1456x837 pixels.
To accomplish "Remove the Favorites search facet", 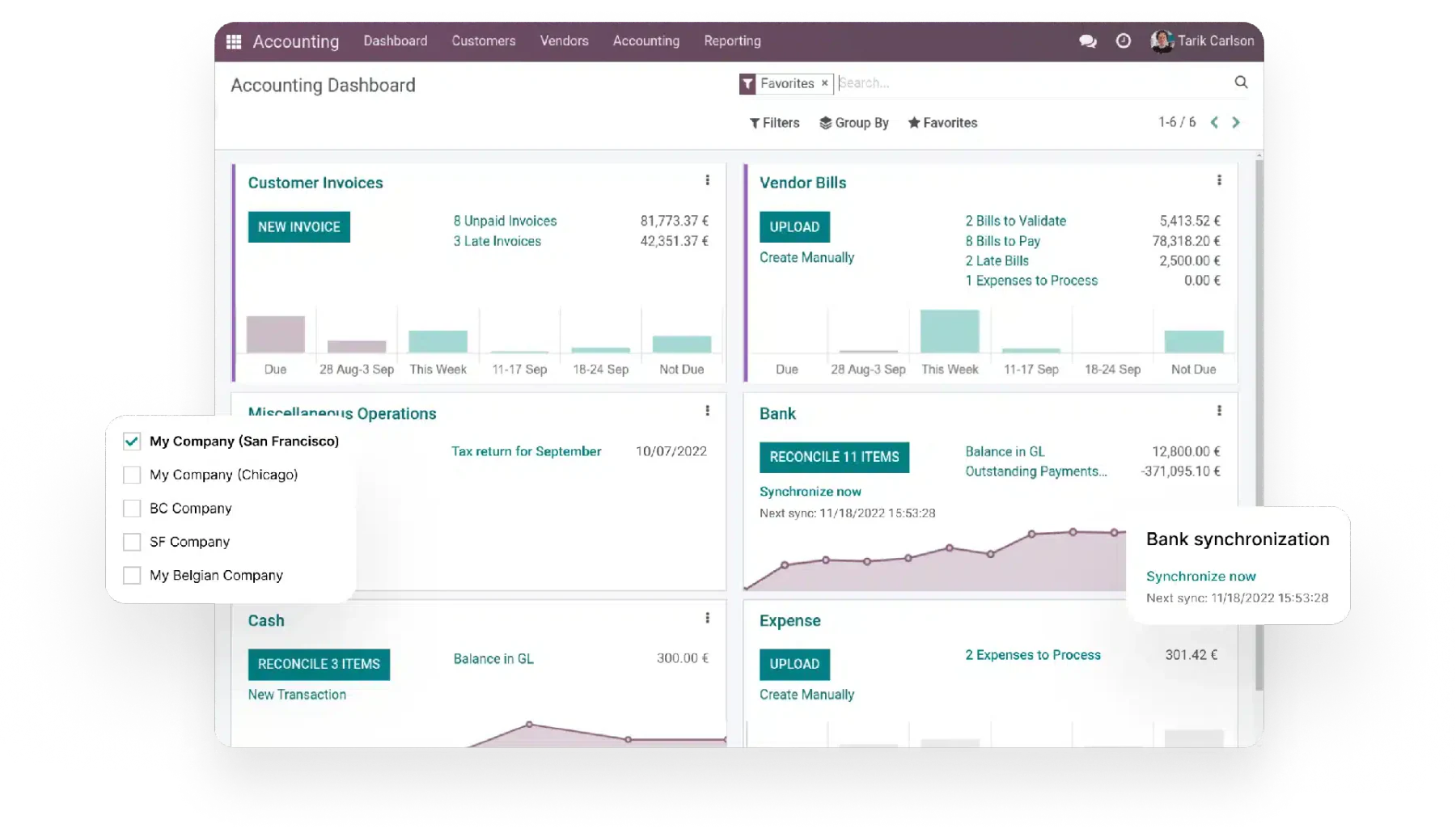I will pyautogui.click(x=824, y=83).
